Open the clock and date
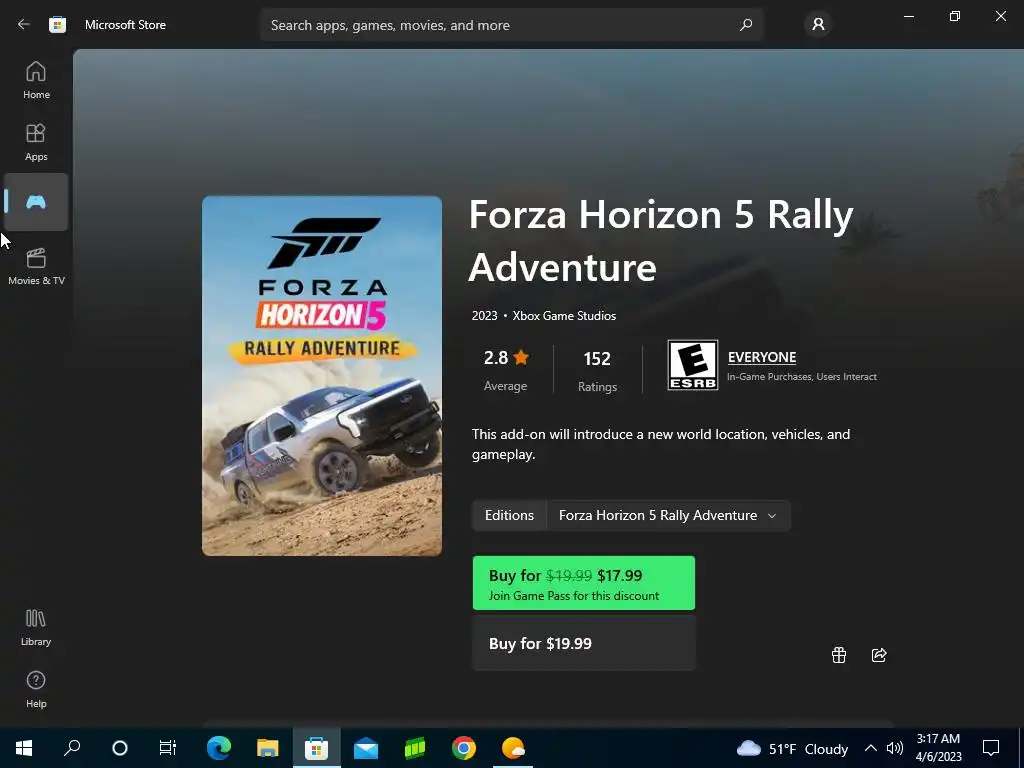This screenshot has height=768, width=1024. 938,748
